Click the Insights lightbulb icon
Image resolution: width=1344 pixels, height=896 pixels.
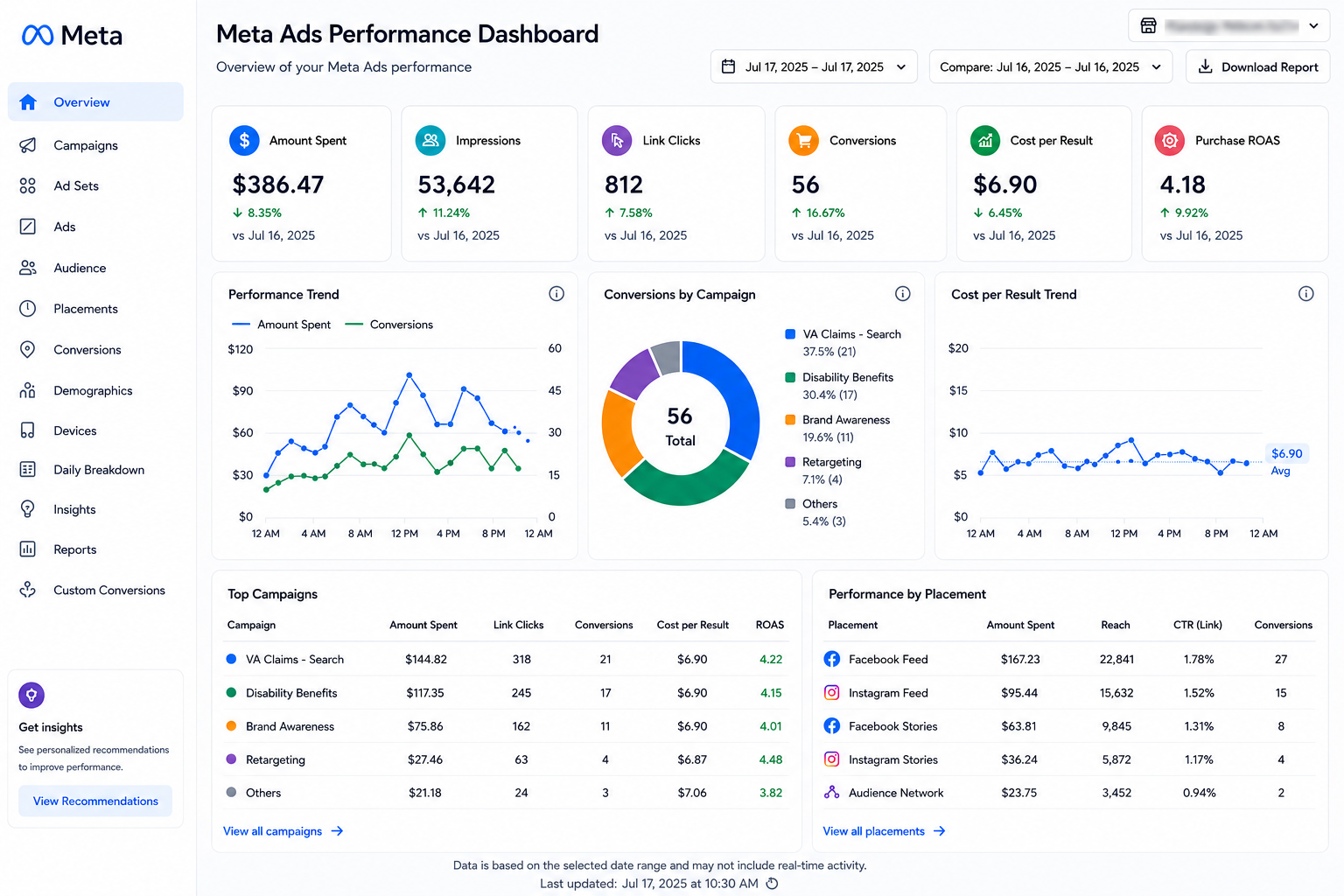coord(28,509)
